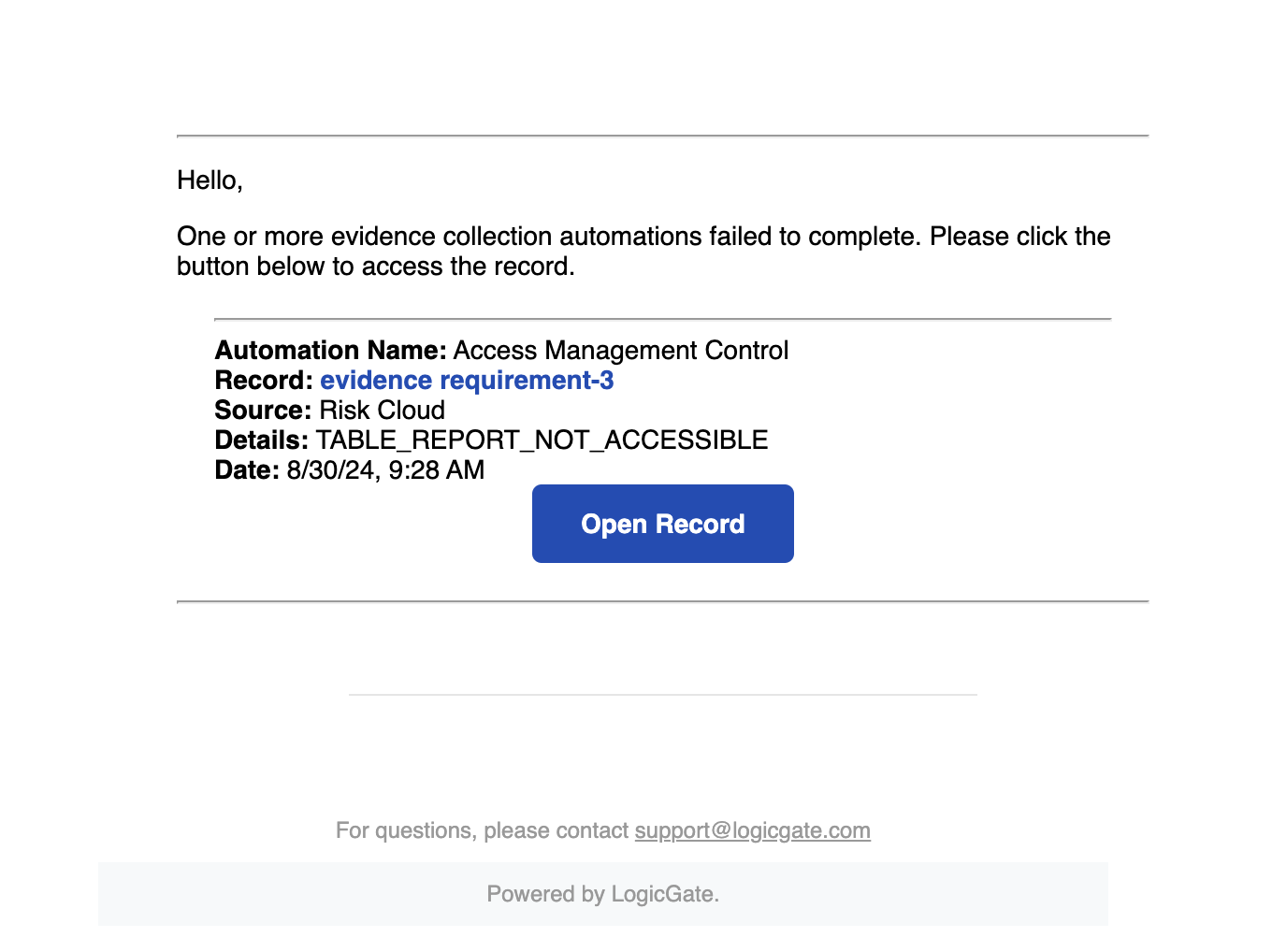1272x952 pixels.
Task: Click the Powered by LogicGate footer text
Action: [x=602, y=894]
